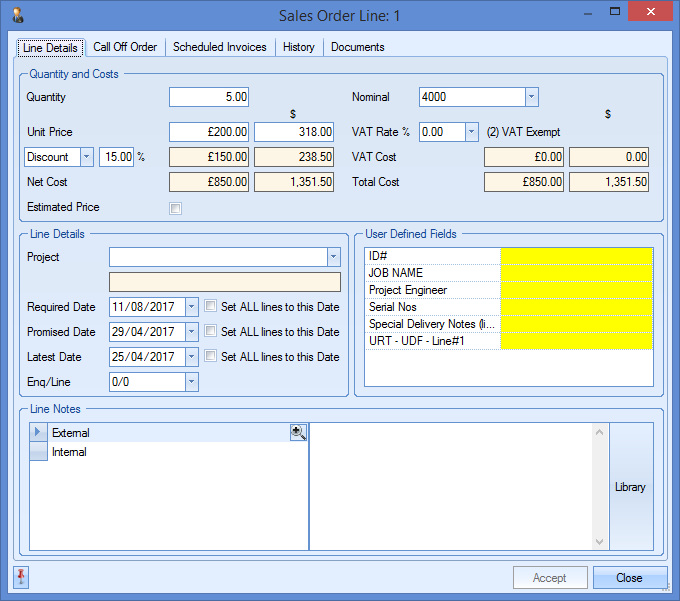This screenshot has width=680, height=601.
Task: Tick Set ALL lines for Required Date
Action: pyautogui.click(x=210, y=307)
